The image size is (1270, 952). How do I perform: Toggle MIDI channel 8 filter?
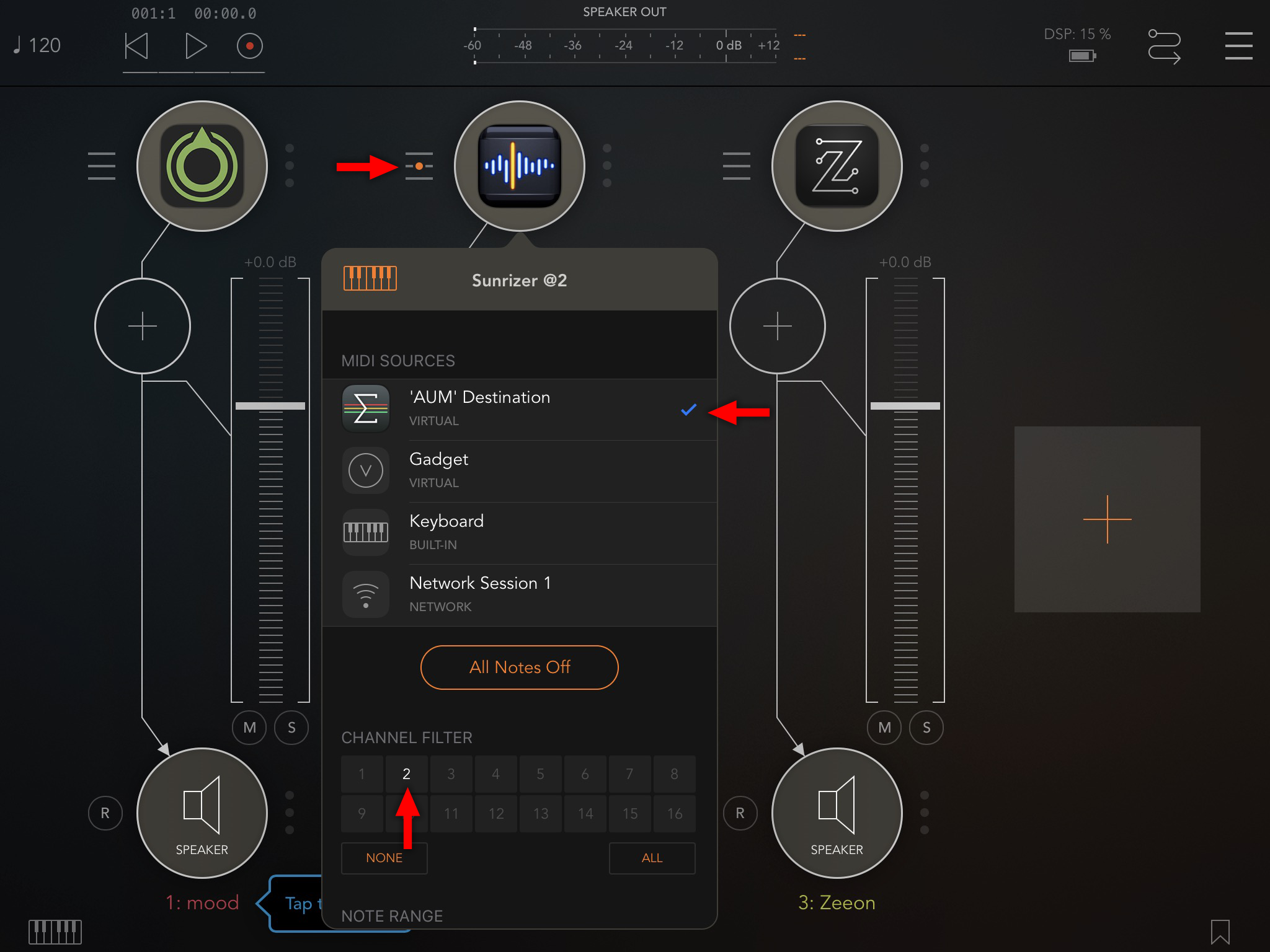tap(675, 774)
